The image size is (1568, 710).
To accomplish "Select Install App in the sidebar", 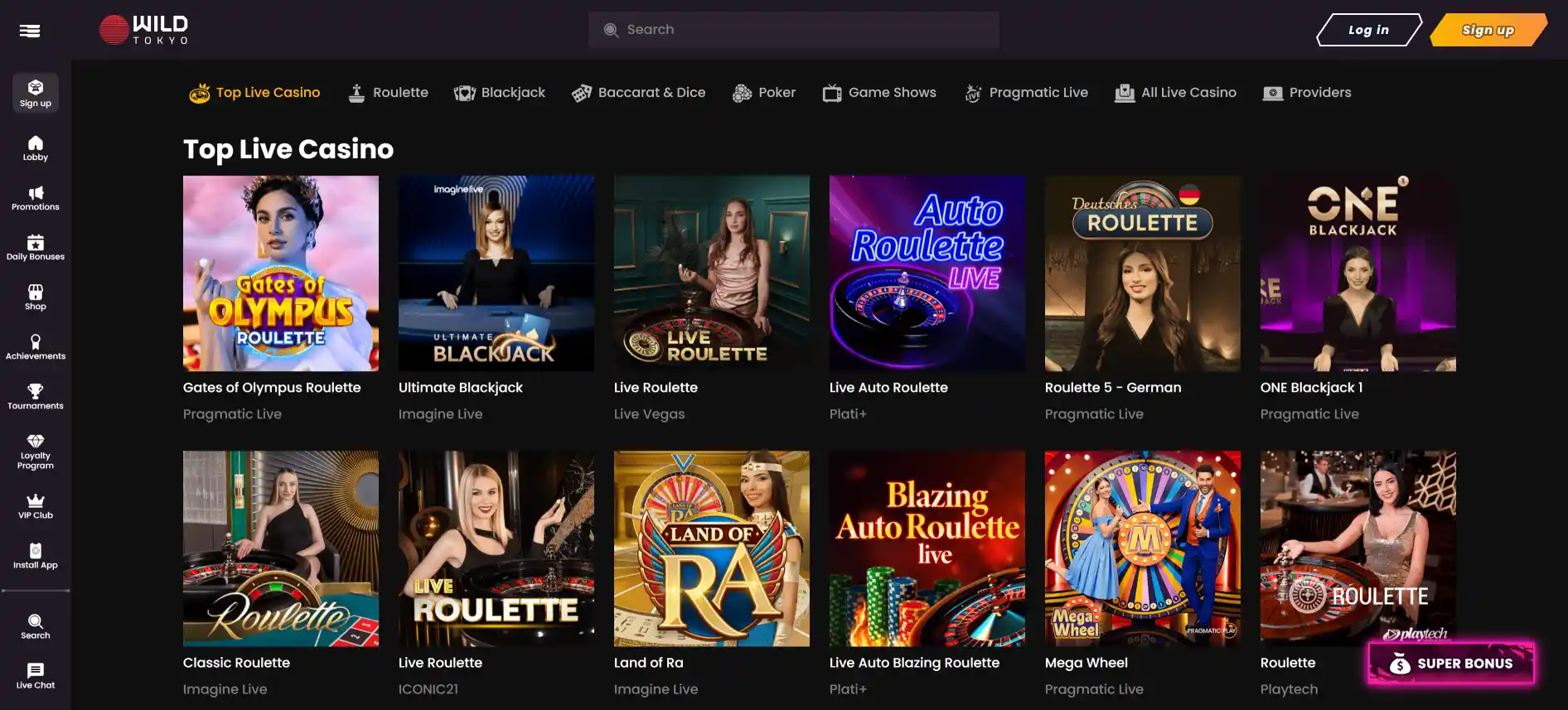I will pos(36,556).
